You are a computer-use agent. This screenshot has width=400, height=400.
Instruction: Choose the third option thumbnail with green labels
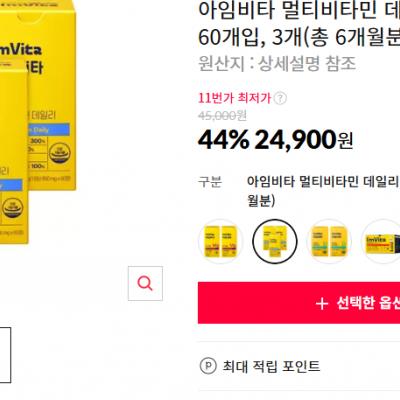pos(329,241)
